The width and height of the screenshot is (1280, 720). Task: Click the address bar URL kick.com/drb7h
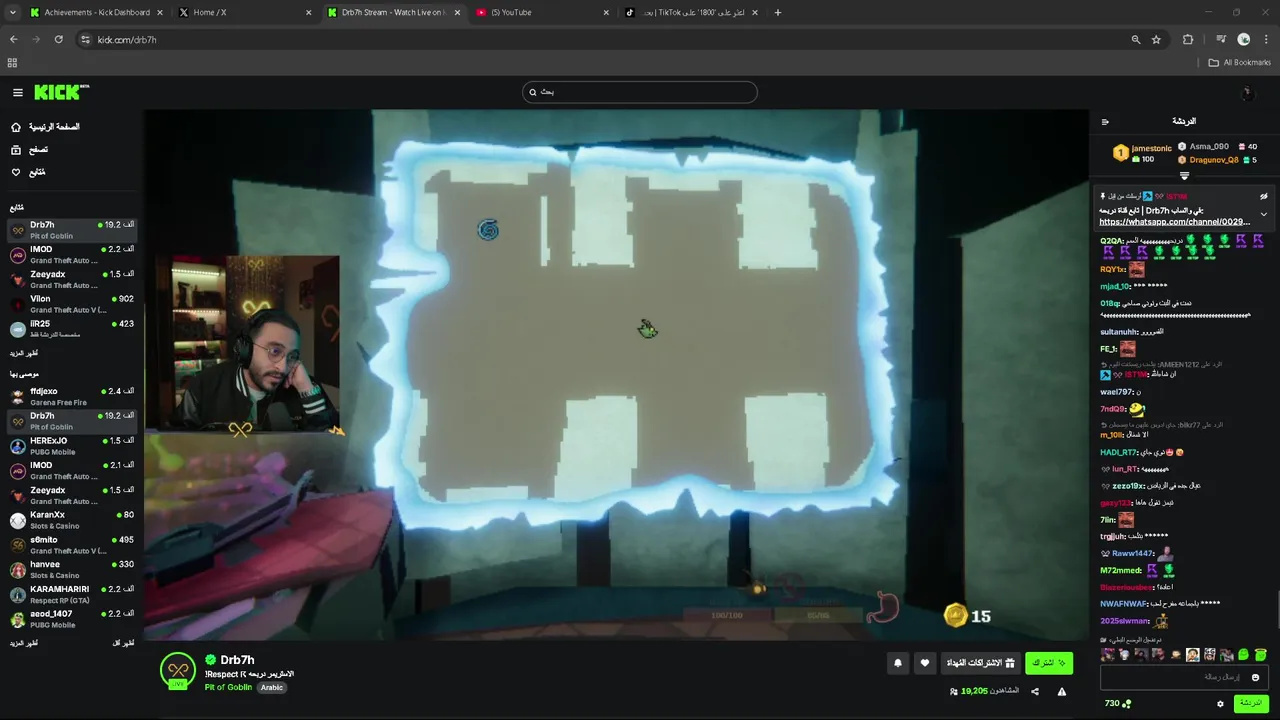click(x=127, y=39)
